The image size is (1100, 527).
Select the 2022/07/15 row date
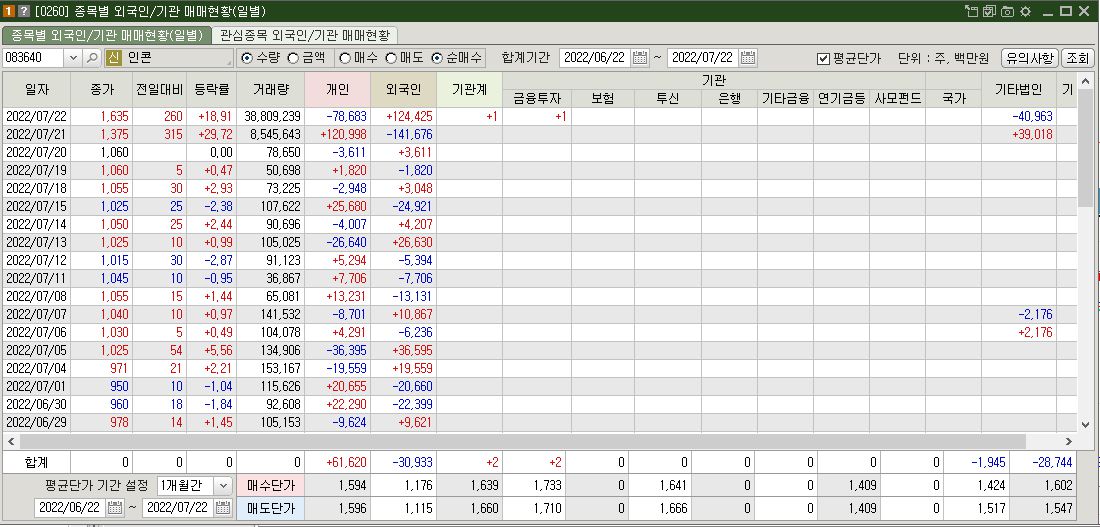(36, 206)
